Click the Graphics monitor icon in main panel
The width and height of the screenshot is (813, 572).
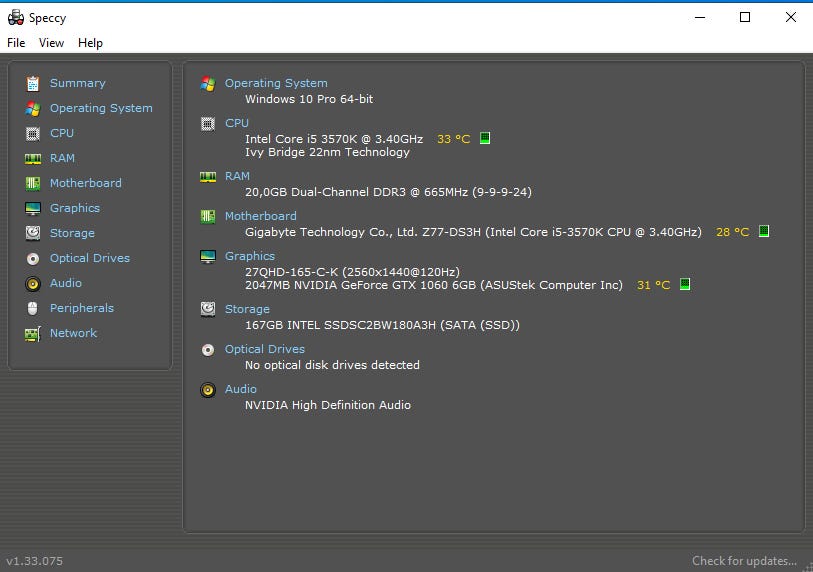pos(208,256)
